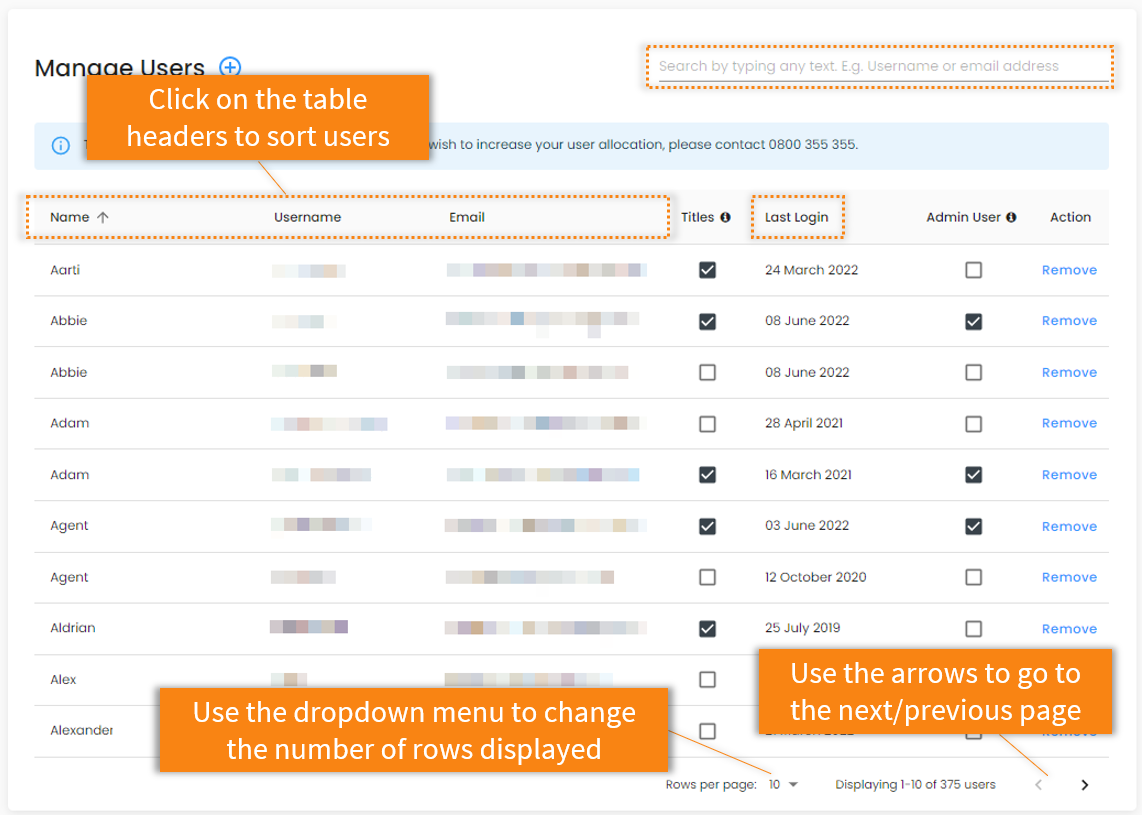Click the date 24 March 2022
1143x815 pixels.
coord(811,270)
